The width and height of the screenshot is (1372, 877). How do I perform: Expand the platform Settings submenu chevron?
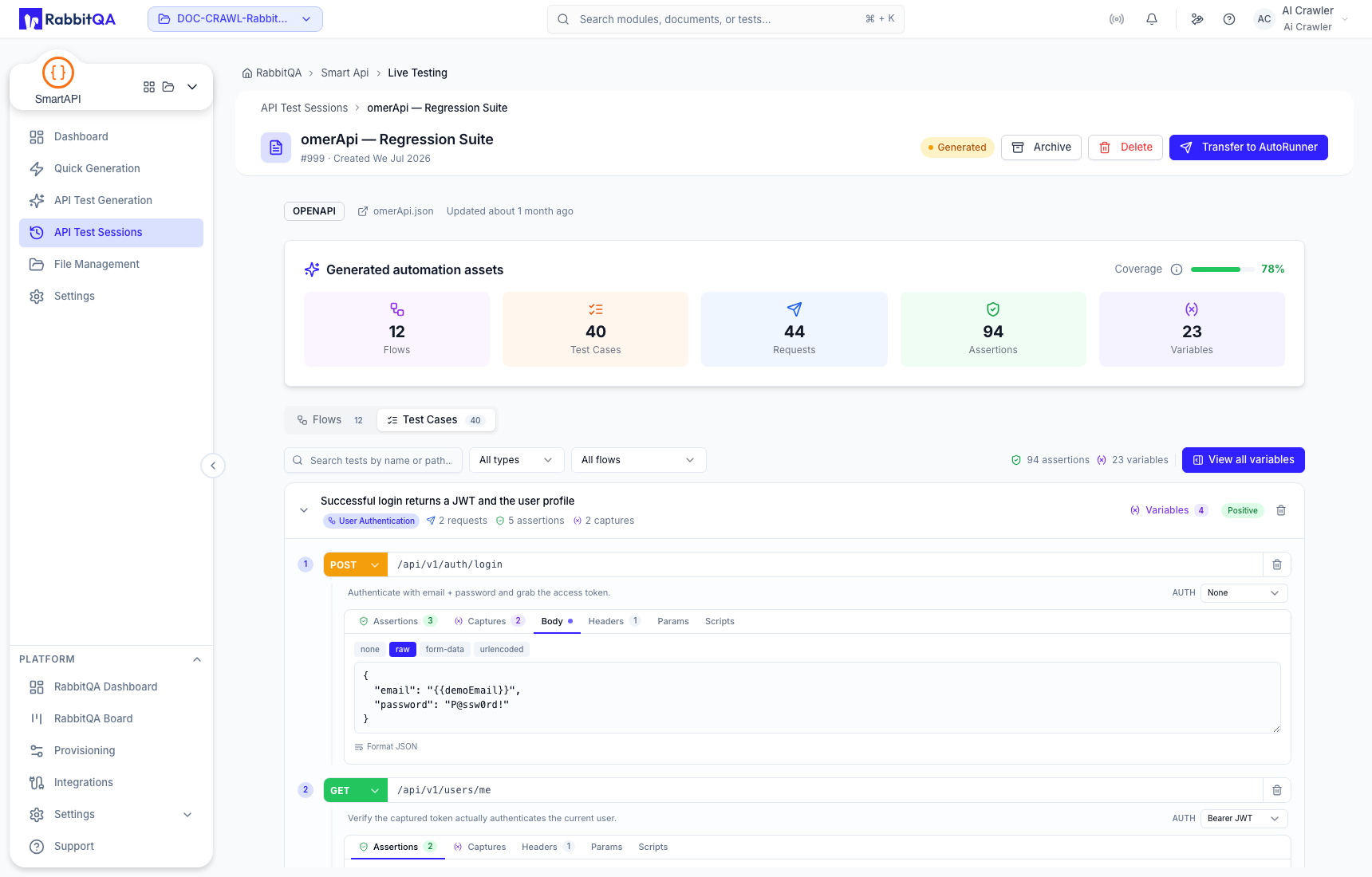[x=187, y=815]
